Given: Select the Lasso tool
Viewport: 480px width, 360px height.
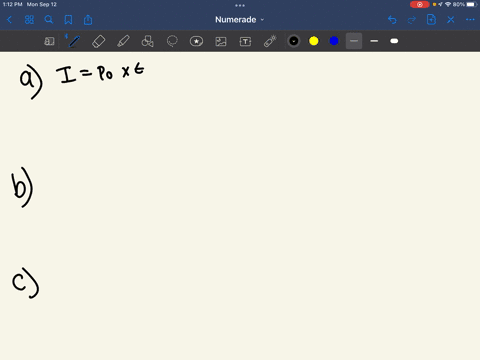Looking at the screenshot, I should coord(172,41).
